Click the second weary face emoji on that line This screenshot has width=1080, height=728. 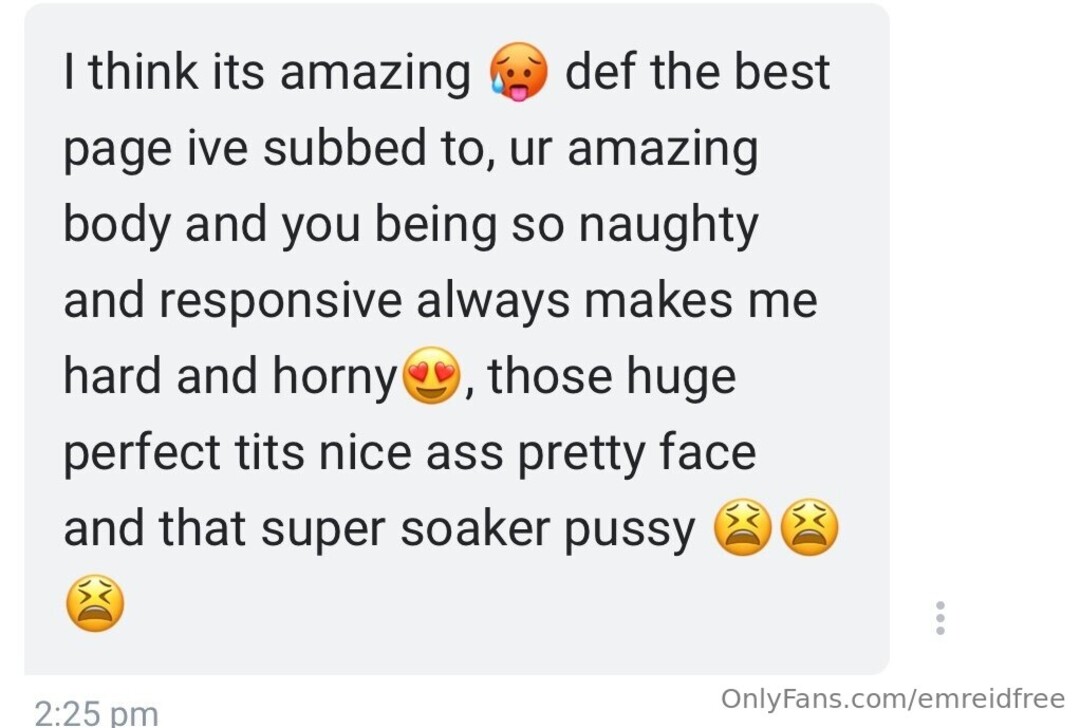[x=811, y=528]
